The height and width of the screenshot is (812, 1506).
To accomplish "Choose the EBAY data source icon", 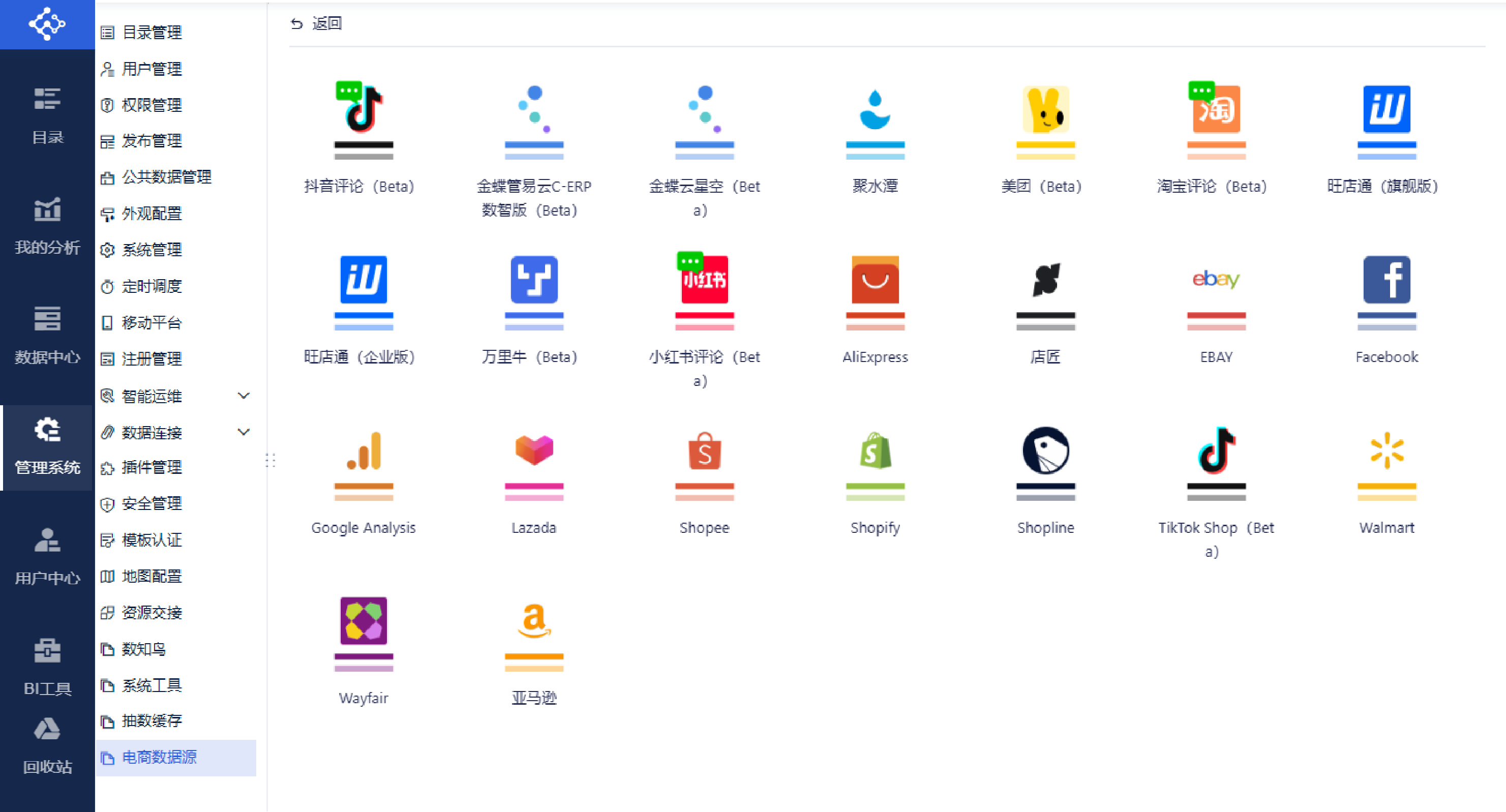I will point(1216,280).
